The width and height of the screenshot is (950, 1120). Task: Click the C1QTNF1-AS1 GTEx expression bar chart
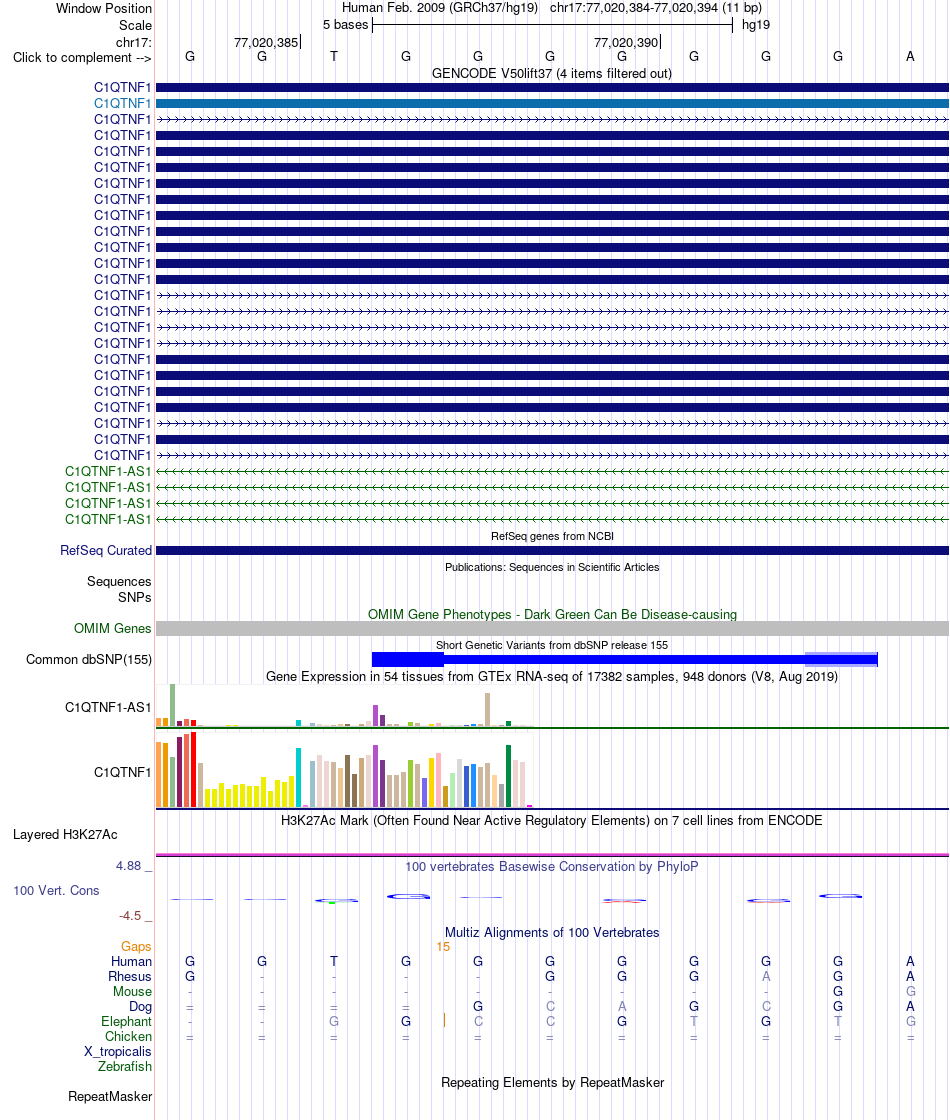344,706
